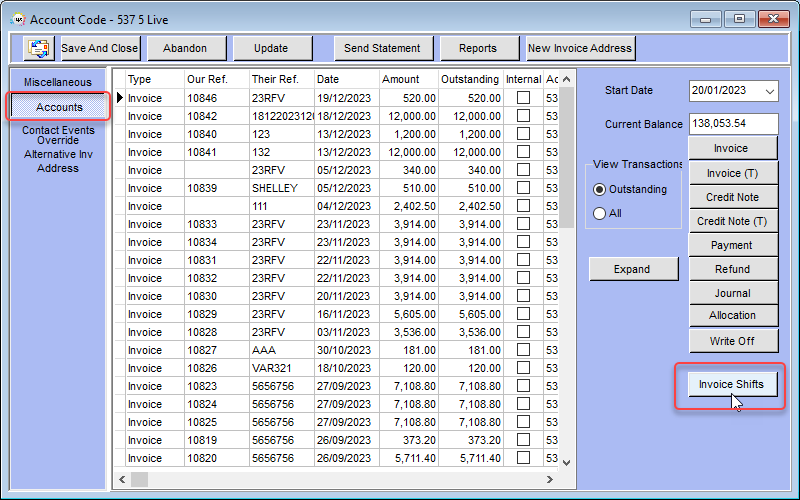Click New Invoice Address
800x500 pixels.
580,48
